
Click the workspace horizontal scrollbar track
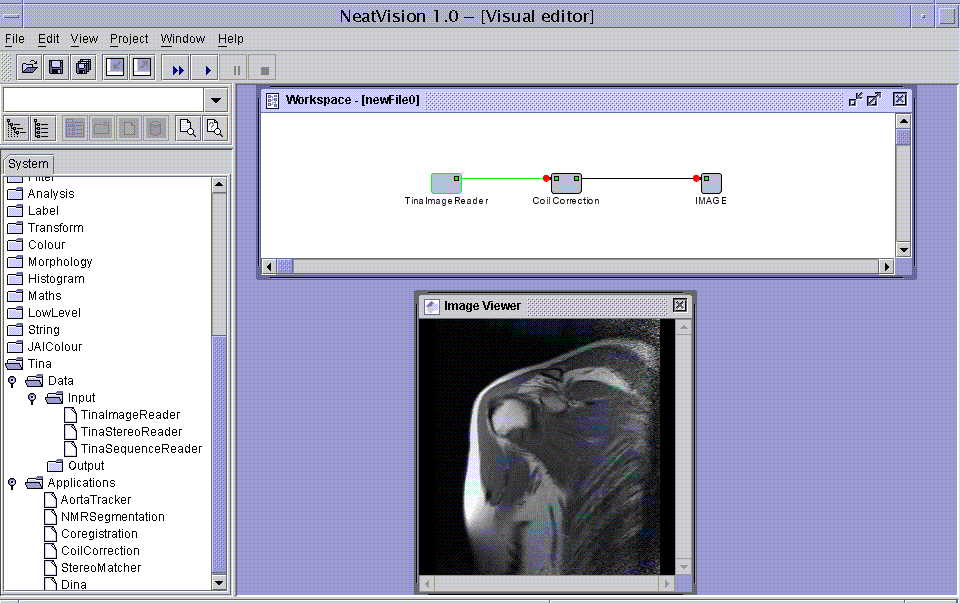point(580,266)
